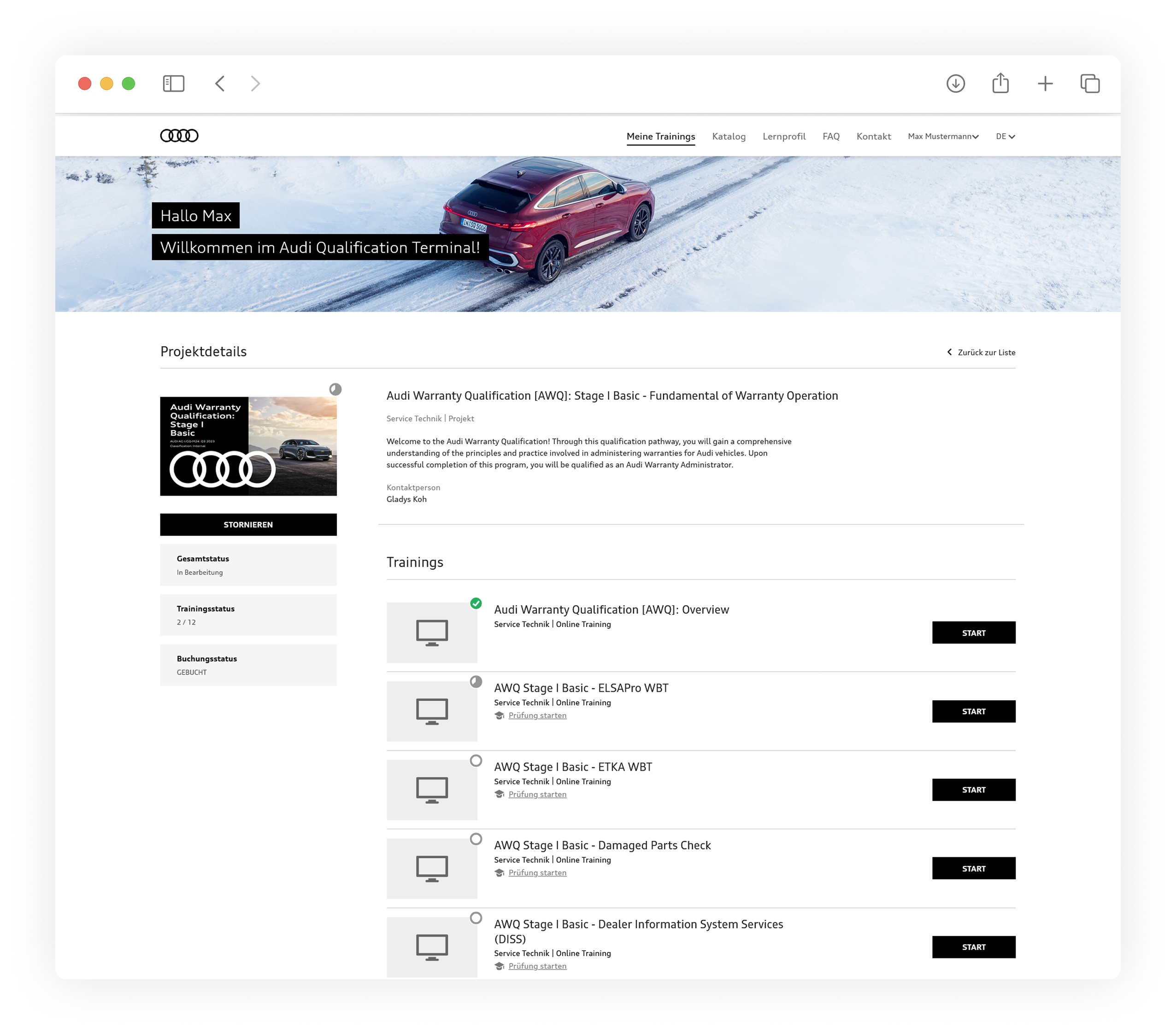Click the Trainingsstatus 2 / 12 progress box
The height and width of the screenshot is (1035, 1176).
coord(248,615)
